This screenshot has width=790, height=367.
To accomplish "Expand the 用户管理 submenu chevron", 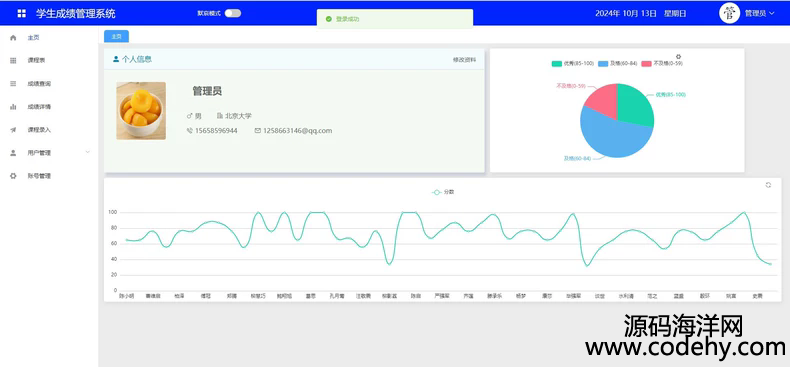I will [88, 152].
